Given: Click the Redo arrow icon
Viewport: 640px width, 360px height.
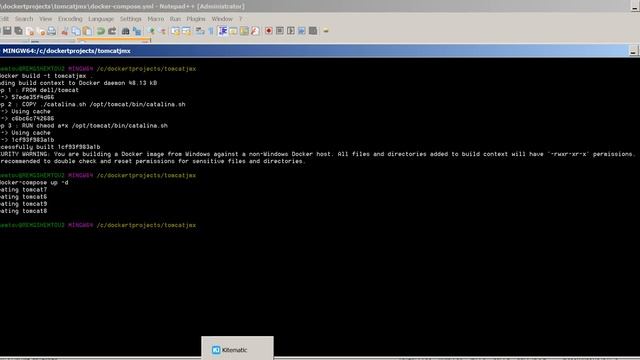Looking at the screenshot, I should 112,31.
